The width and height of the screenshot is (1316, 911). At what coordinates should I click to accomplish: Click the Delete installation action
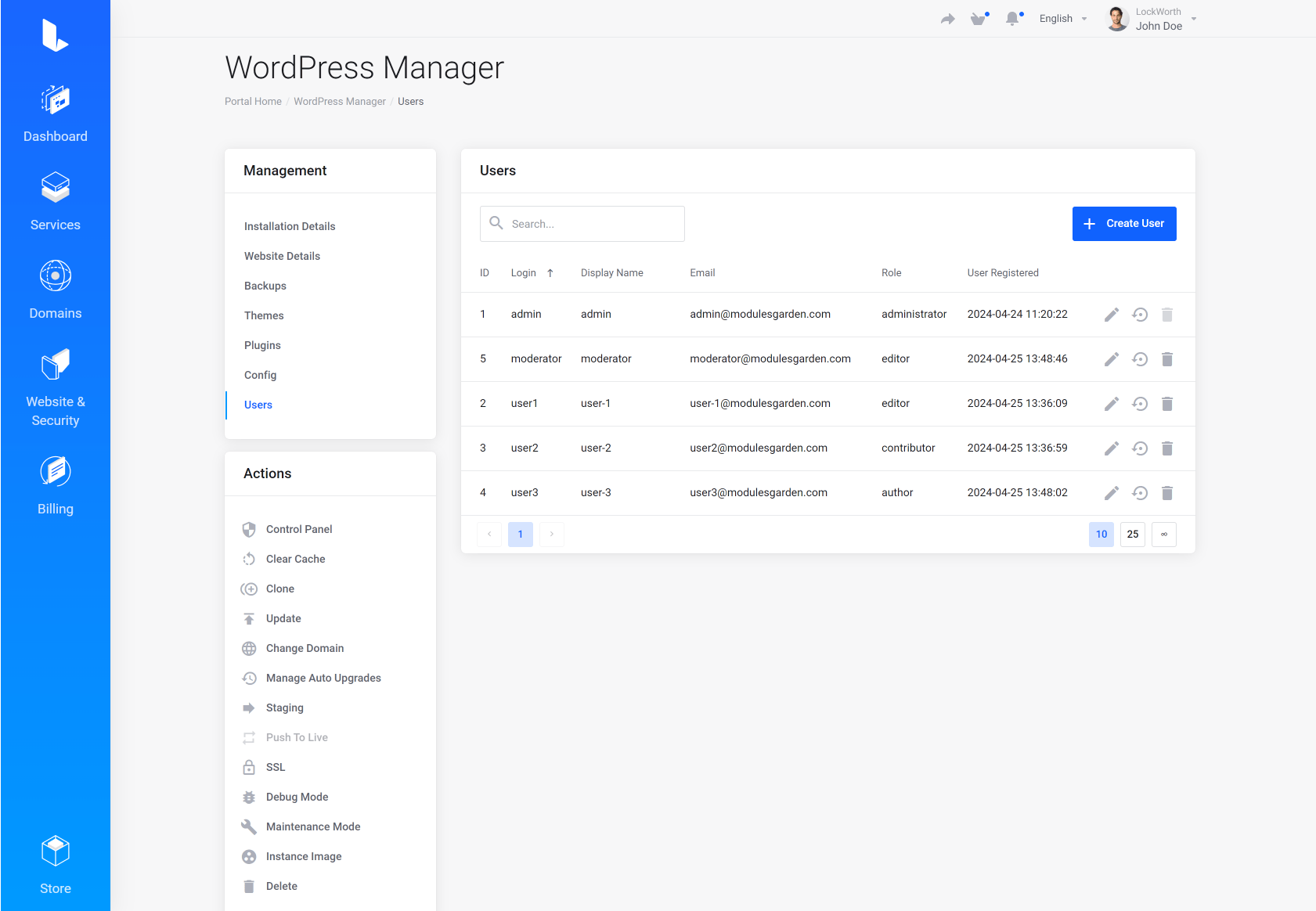[269, 887]
